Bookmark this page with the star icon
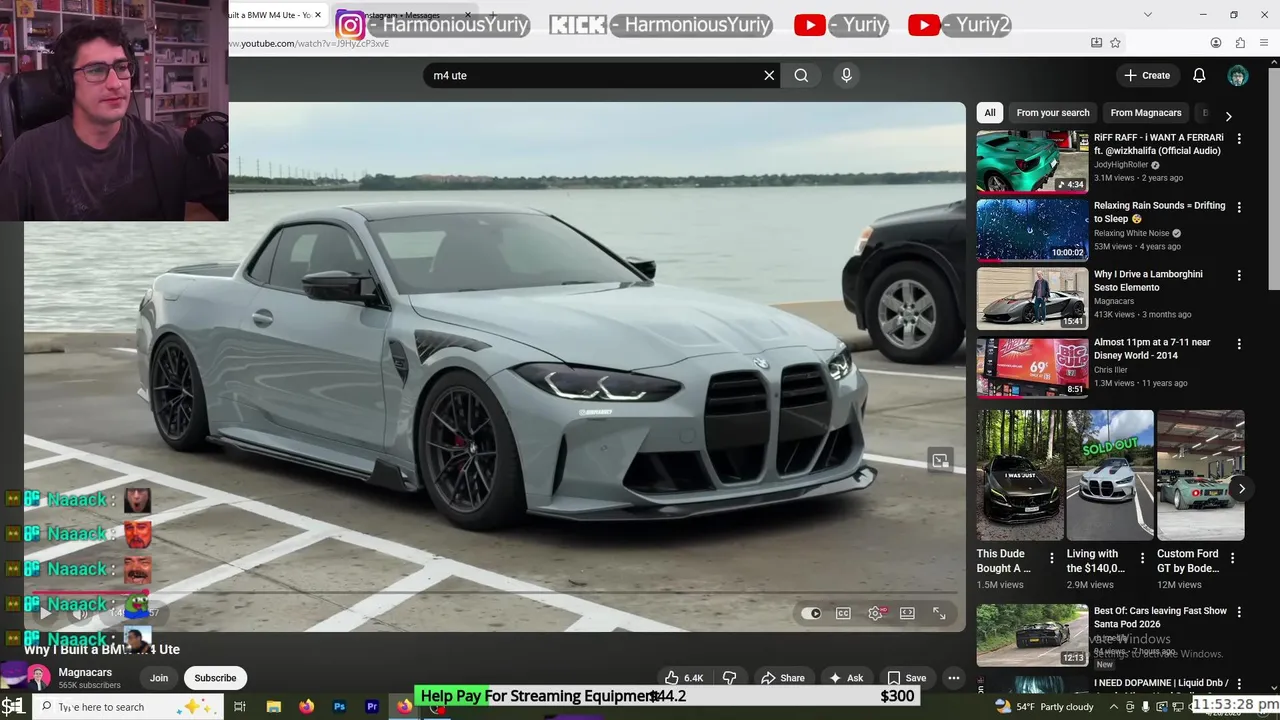The height and width of the screenshot is (720, 1280). point(1115,43)
